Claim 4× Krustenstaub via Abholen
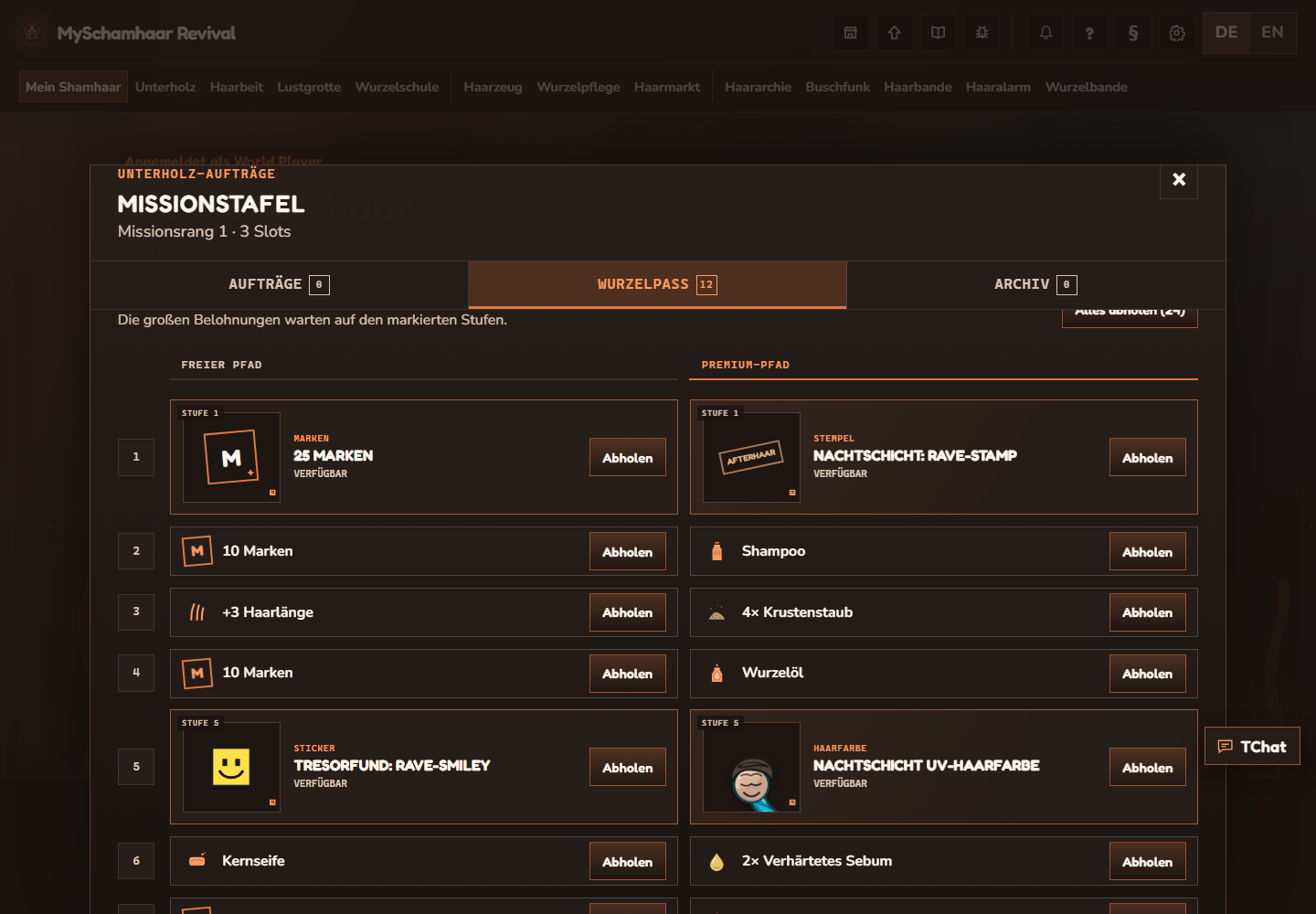This screenshot has height=914, width=1316. point(1148,612)
